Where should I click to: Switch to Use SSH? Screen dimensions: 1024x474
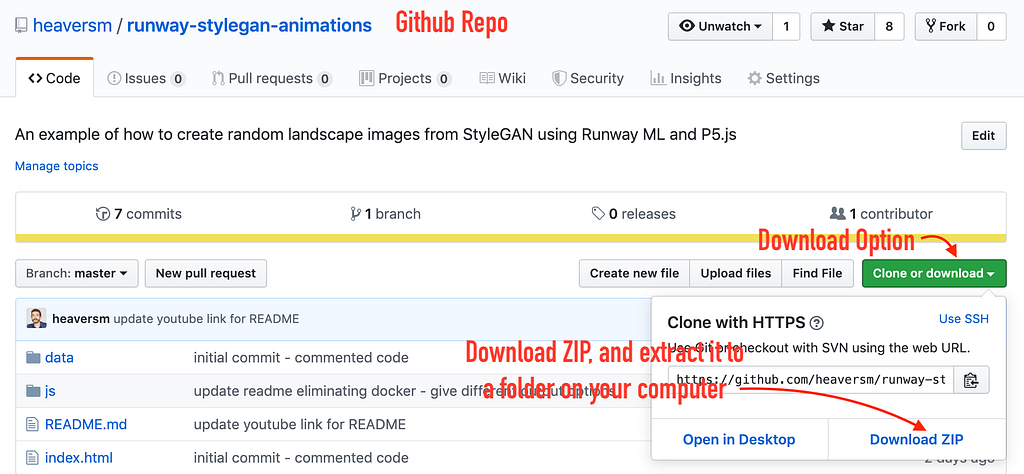click(x=963, y=319)
